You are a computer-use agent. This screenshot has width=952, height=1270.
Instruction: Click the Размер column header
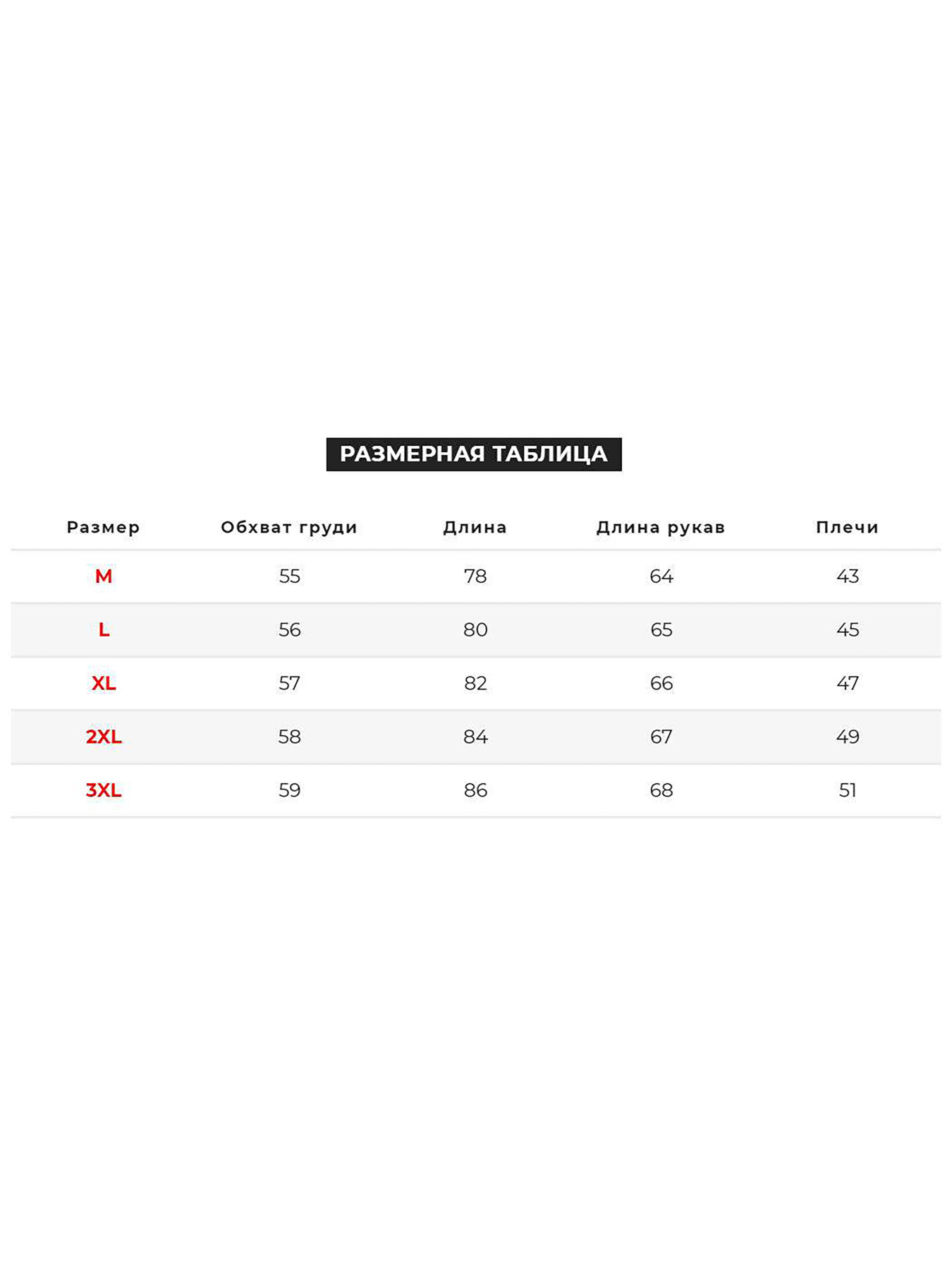(x=103, y=527)
